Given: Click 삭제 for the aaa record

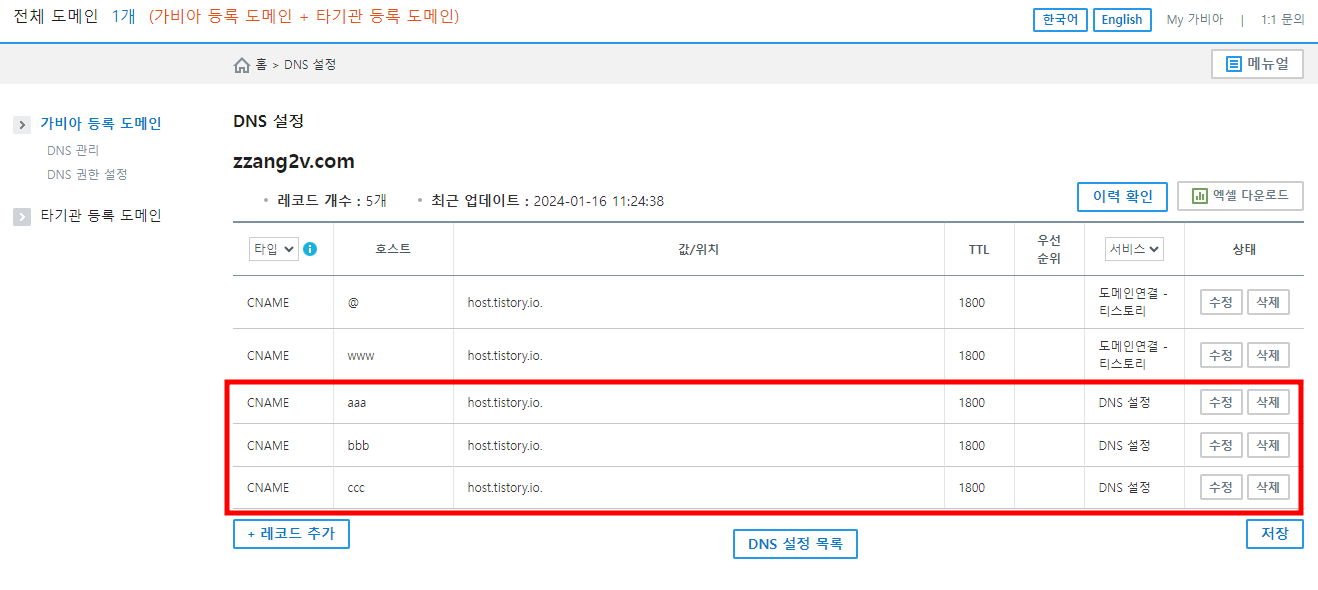Looking at the screenshot, I should [x=1268, y=402].
